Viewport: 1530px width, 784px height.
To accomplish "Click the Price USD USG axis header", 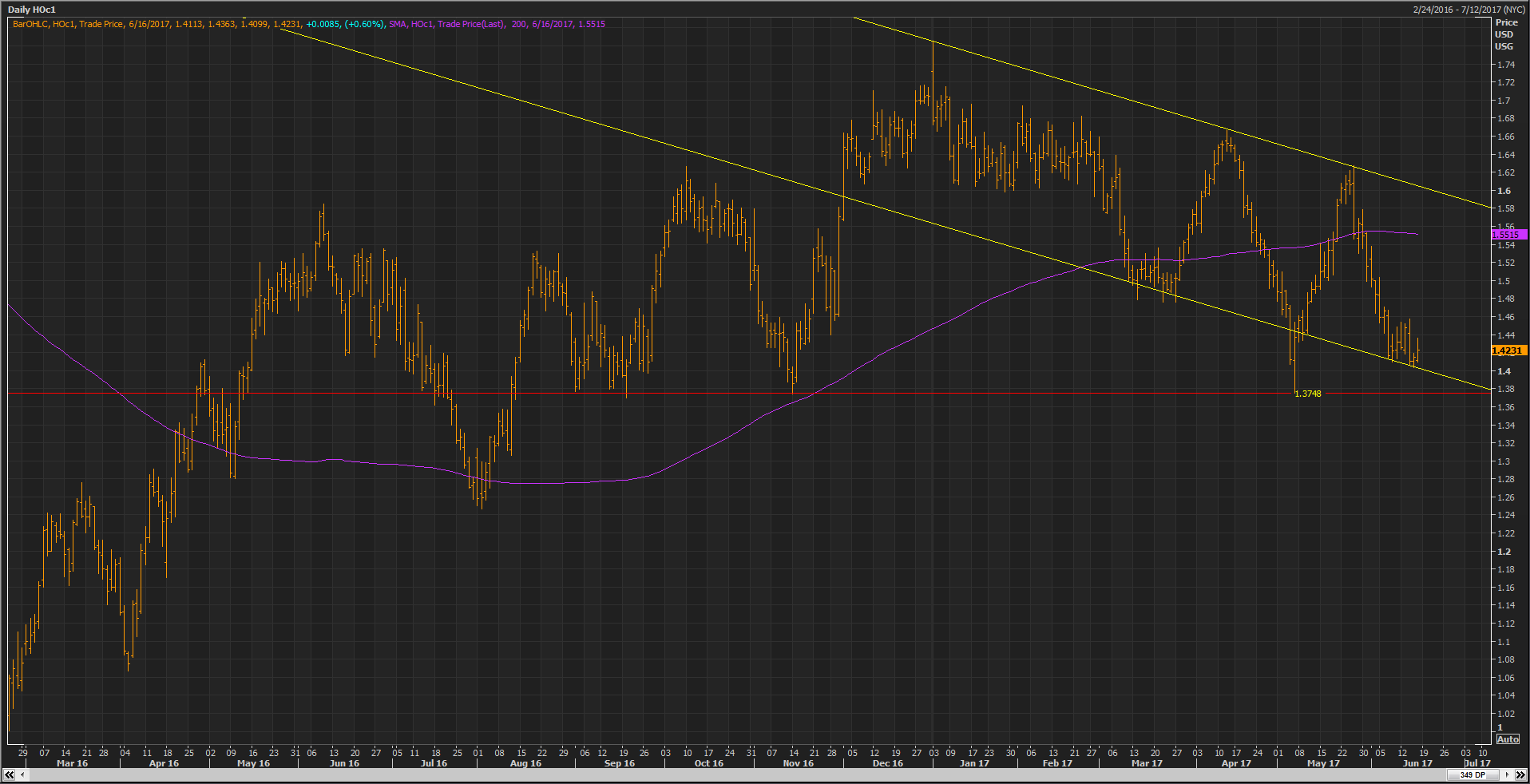I will (x=1506, y=34).
